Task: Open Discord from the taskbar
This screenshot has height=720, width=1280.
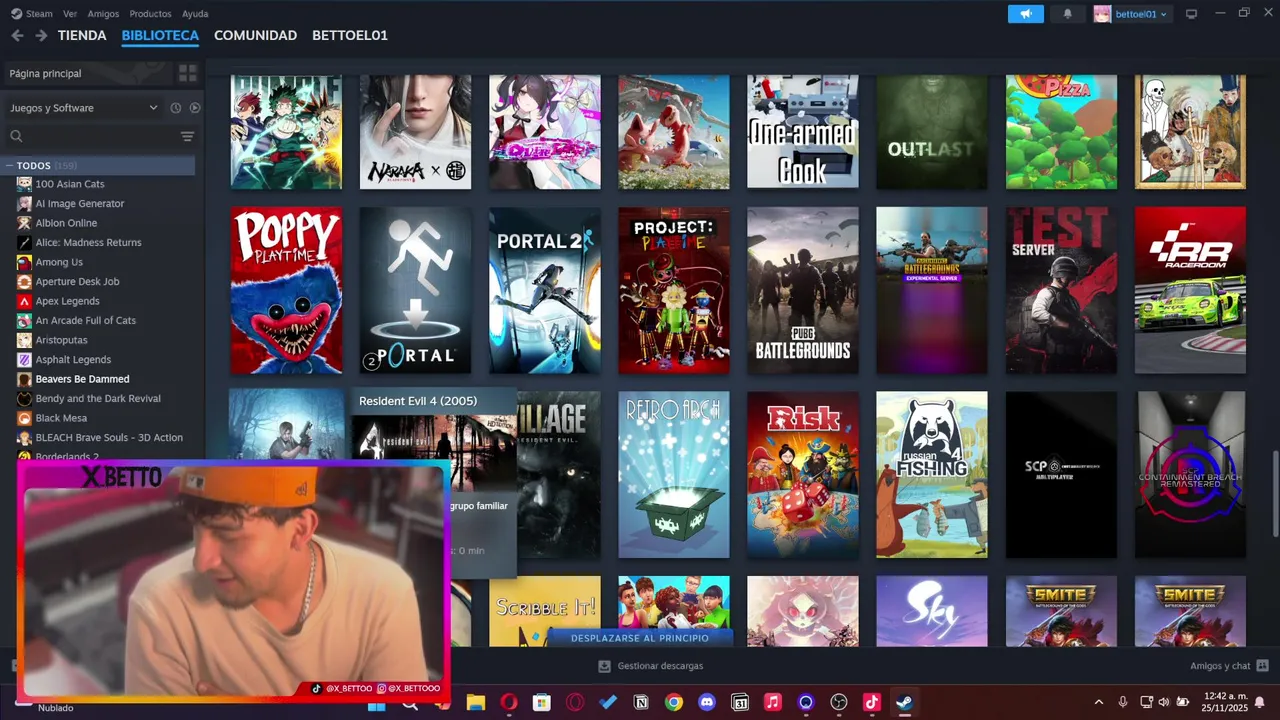Action: (707, 703)
